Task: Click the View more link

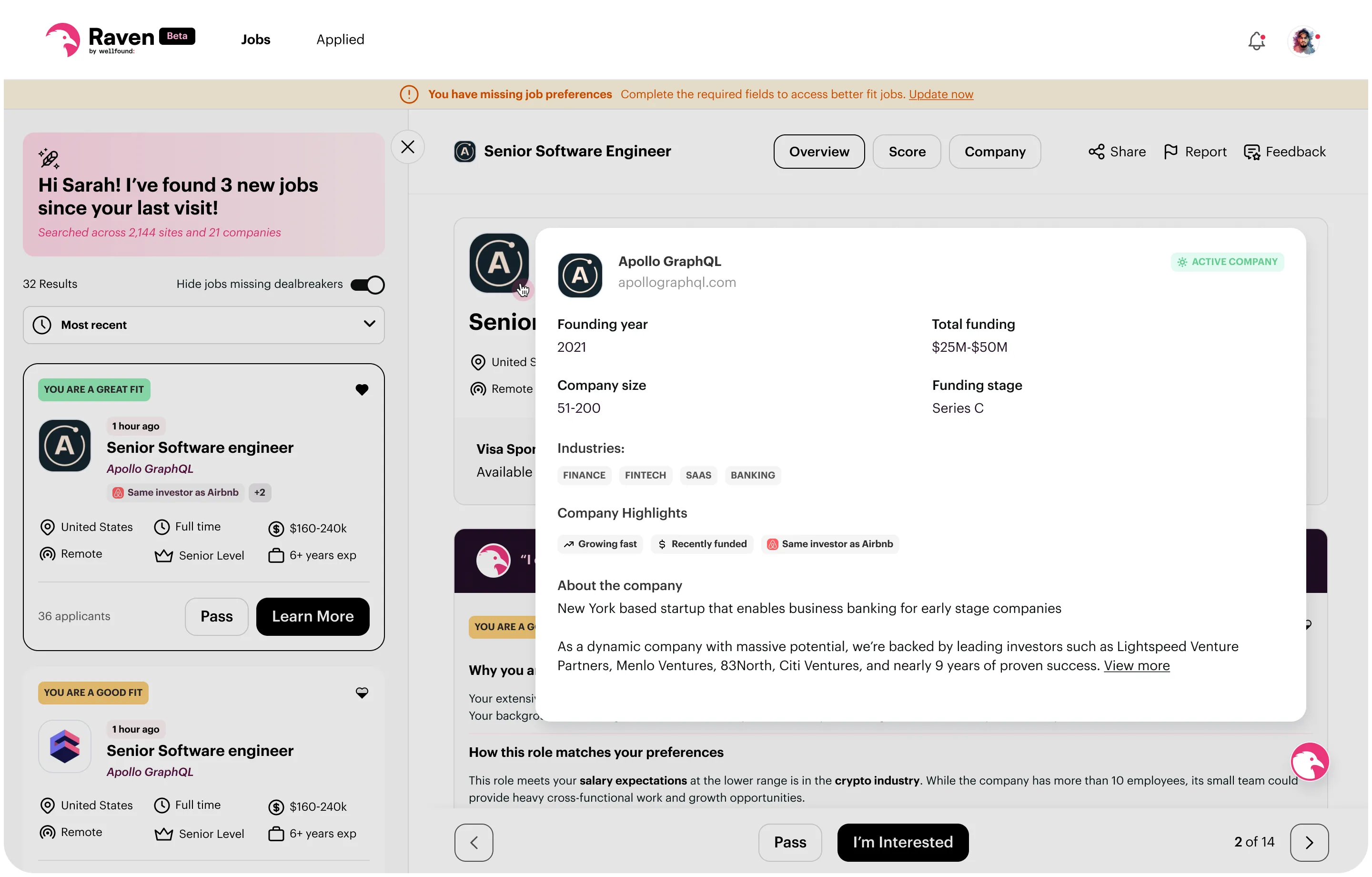Action: pos(1137,666)
